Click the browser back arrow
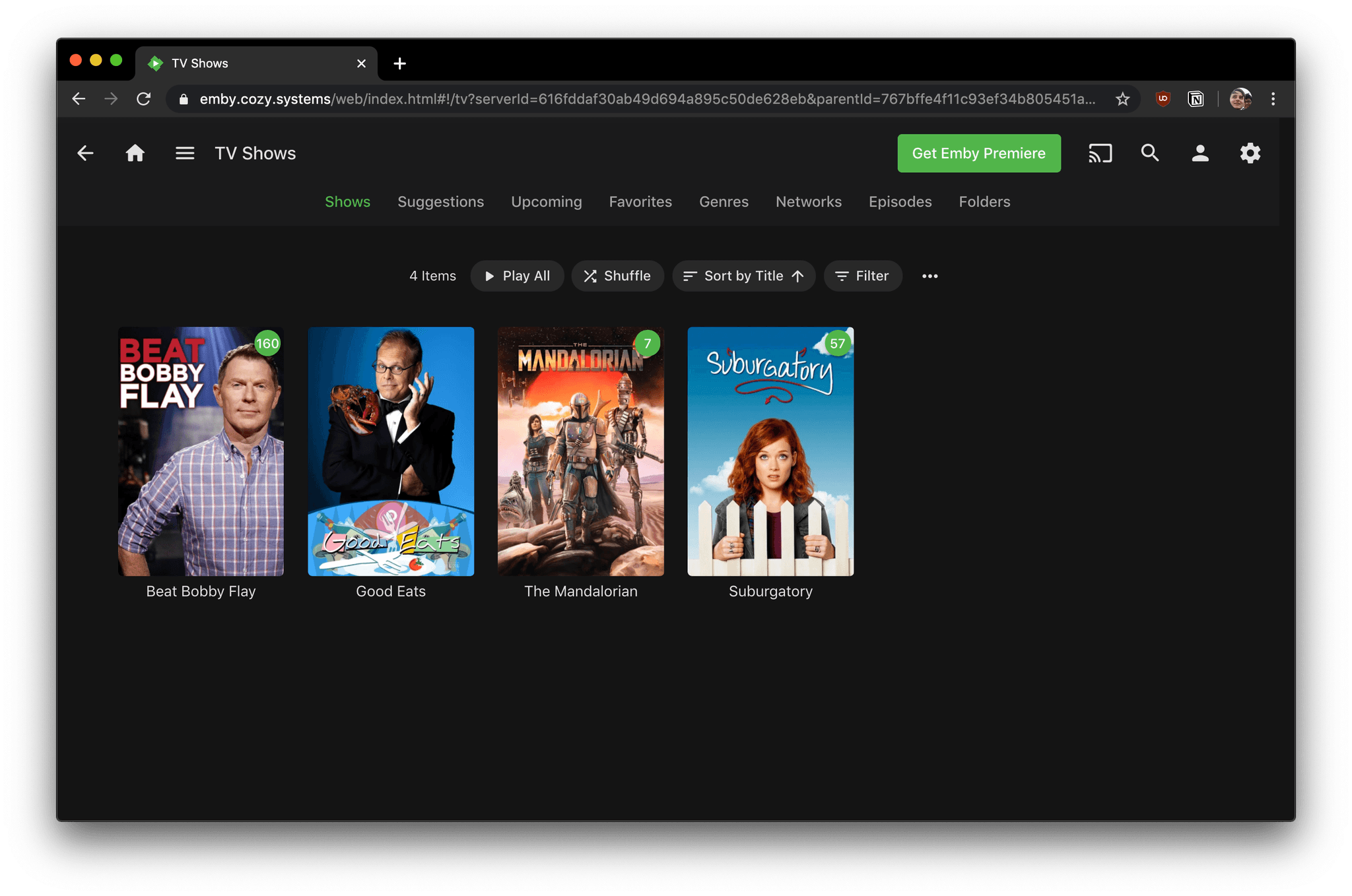 79,99
